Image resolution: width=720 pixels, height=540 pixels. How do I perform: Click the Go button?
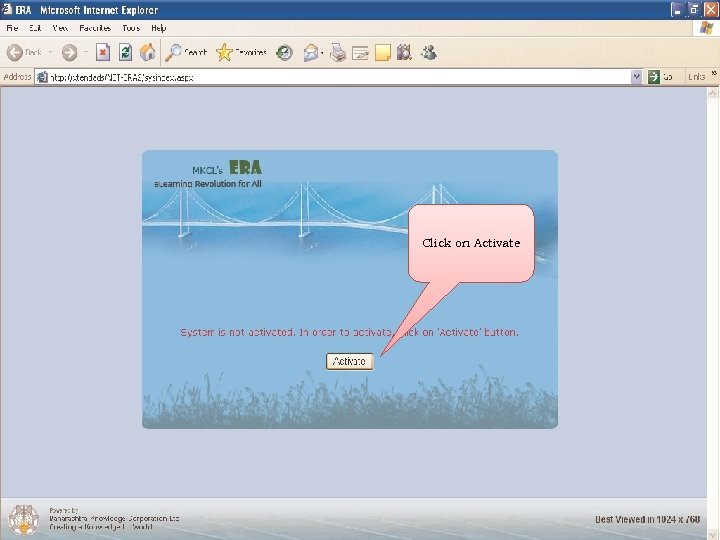pos(660,77)
